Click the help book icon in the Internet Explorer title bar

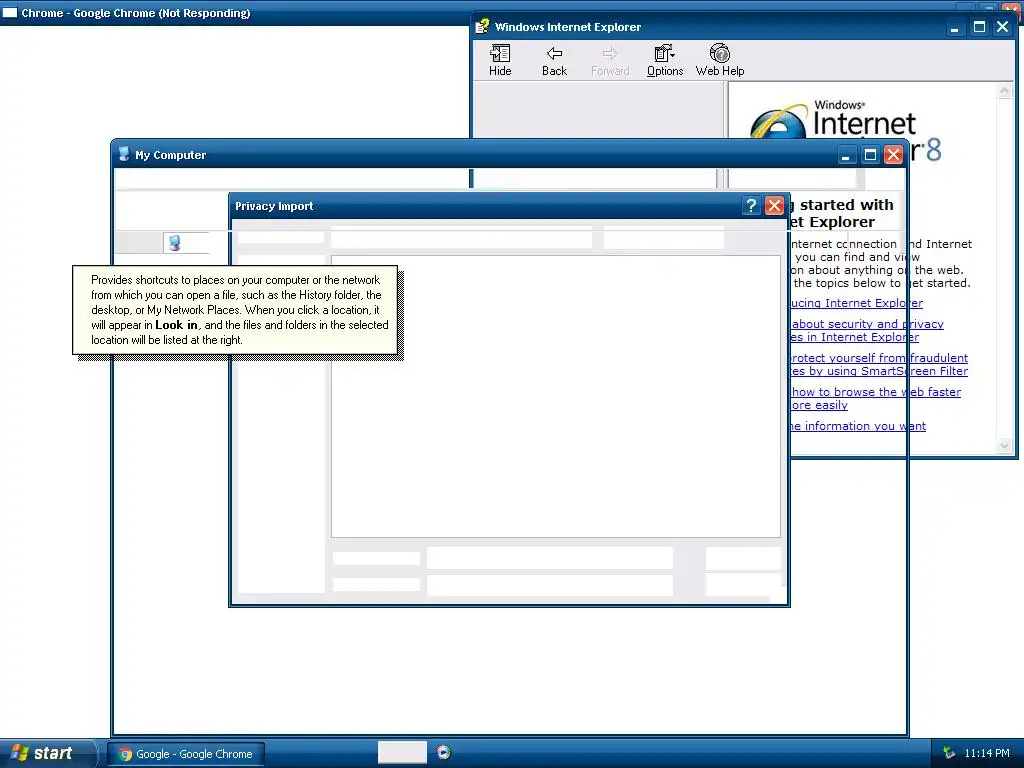point(482,26)
